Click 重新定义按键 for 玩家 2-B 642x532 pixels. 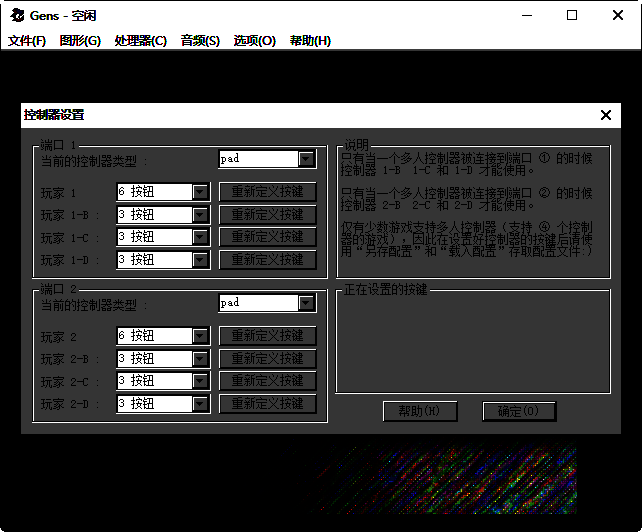click(x=267, y=359)
